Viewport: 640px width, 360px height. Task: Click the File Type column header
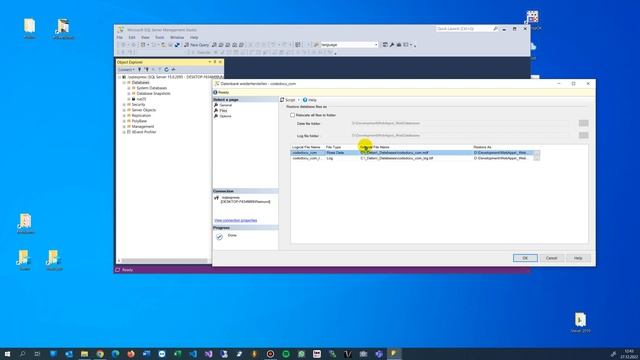coord(333,147)
